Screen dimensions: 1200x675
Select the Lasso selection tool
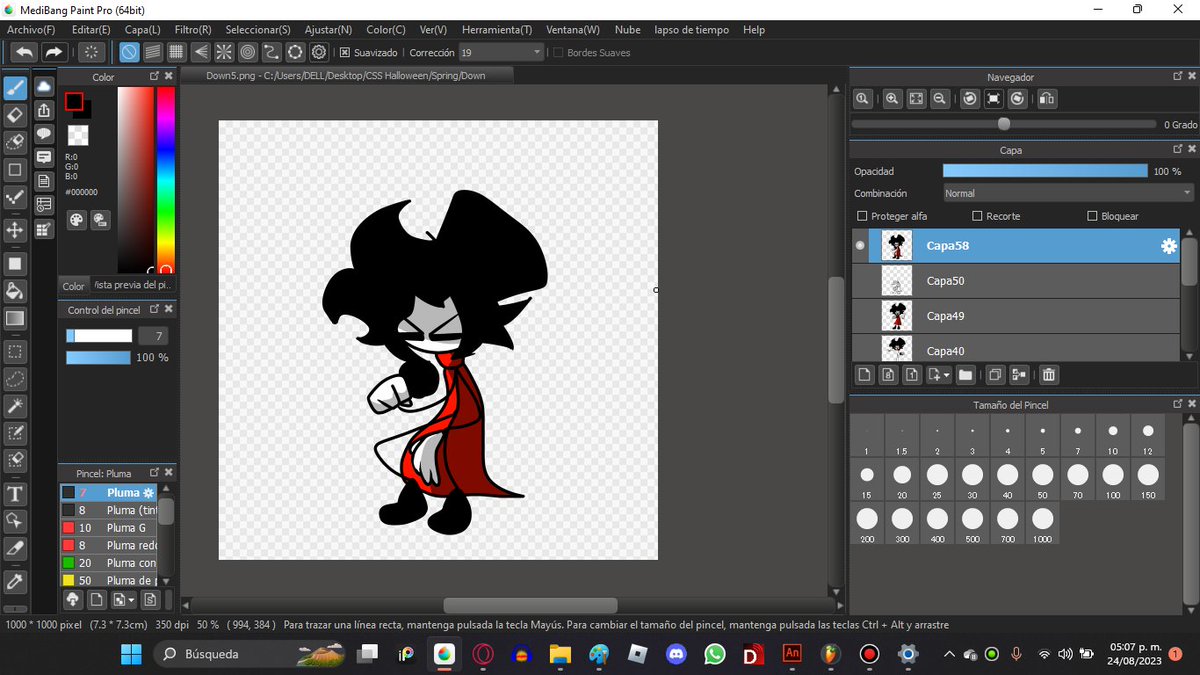[15, 379]
